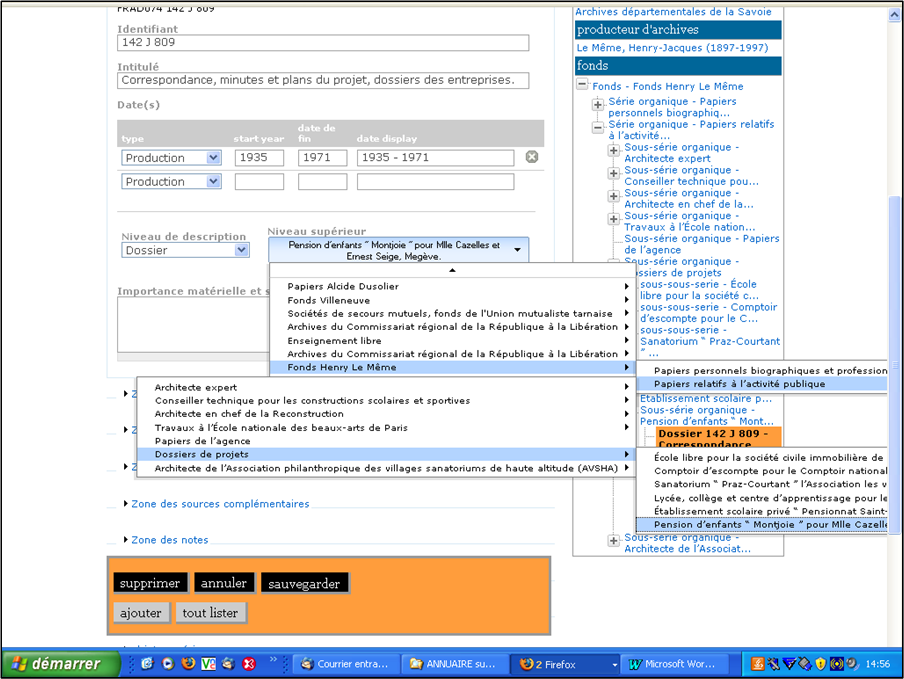Open Firefox from the quick launch bar
Screen dimensions: 904x679
click(x=188, y=663)
